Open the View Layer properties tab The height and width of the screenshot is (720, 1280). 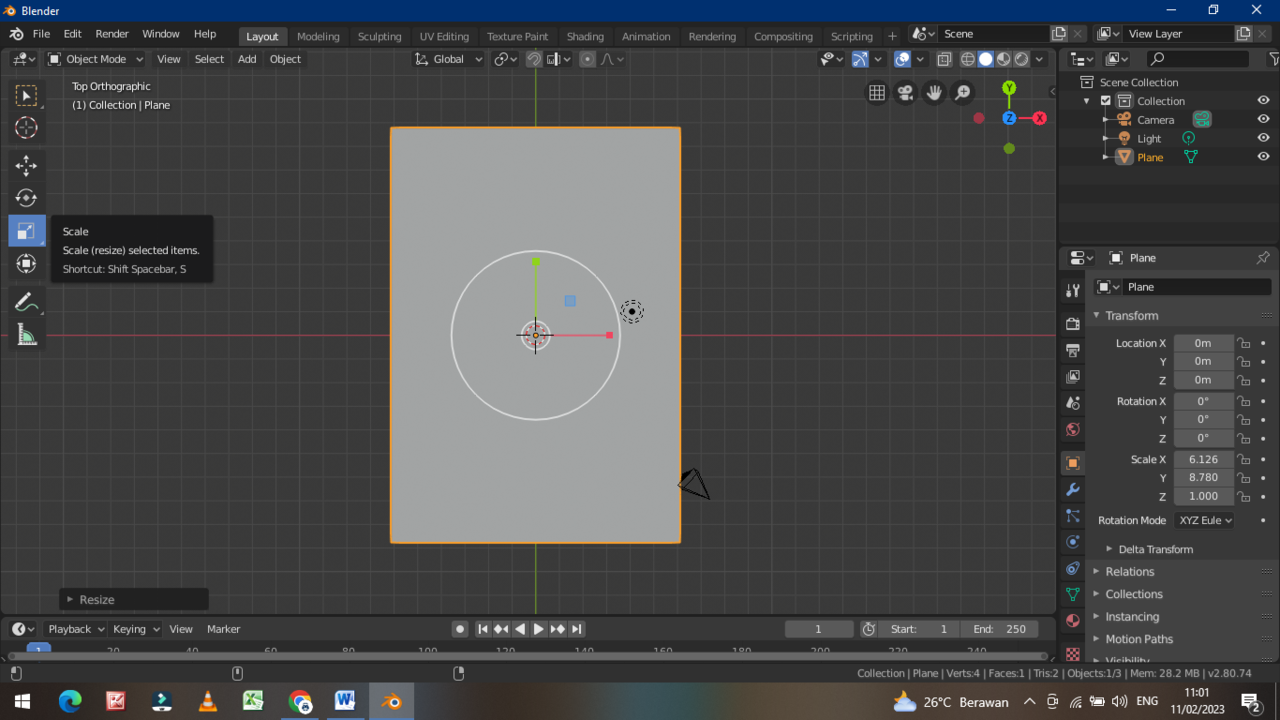coord(1073,377)
